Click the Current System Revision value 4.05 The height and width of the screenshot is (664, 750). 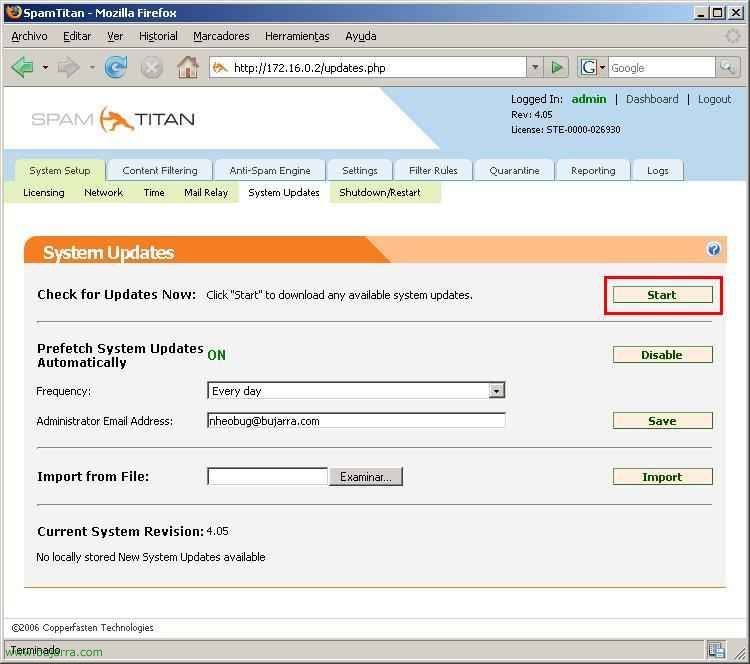(218, 531)
